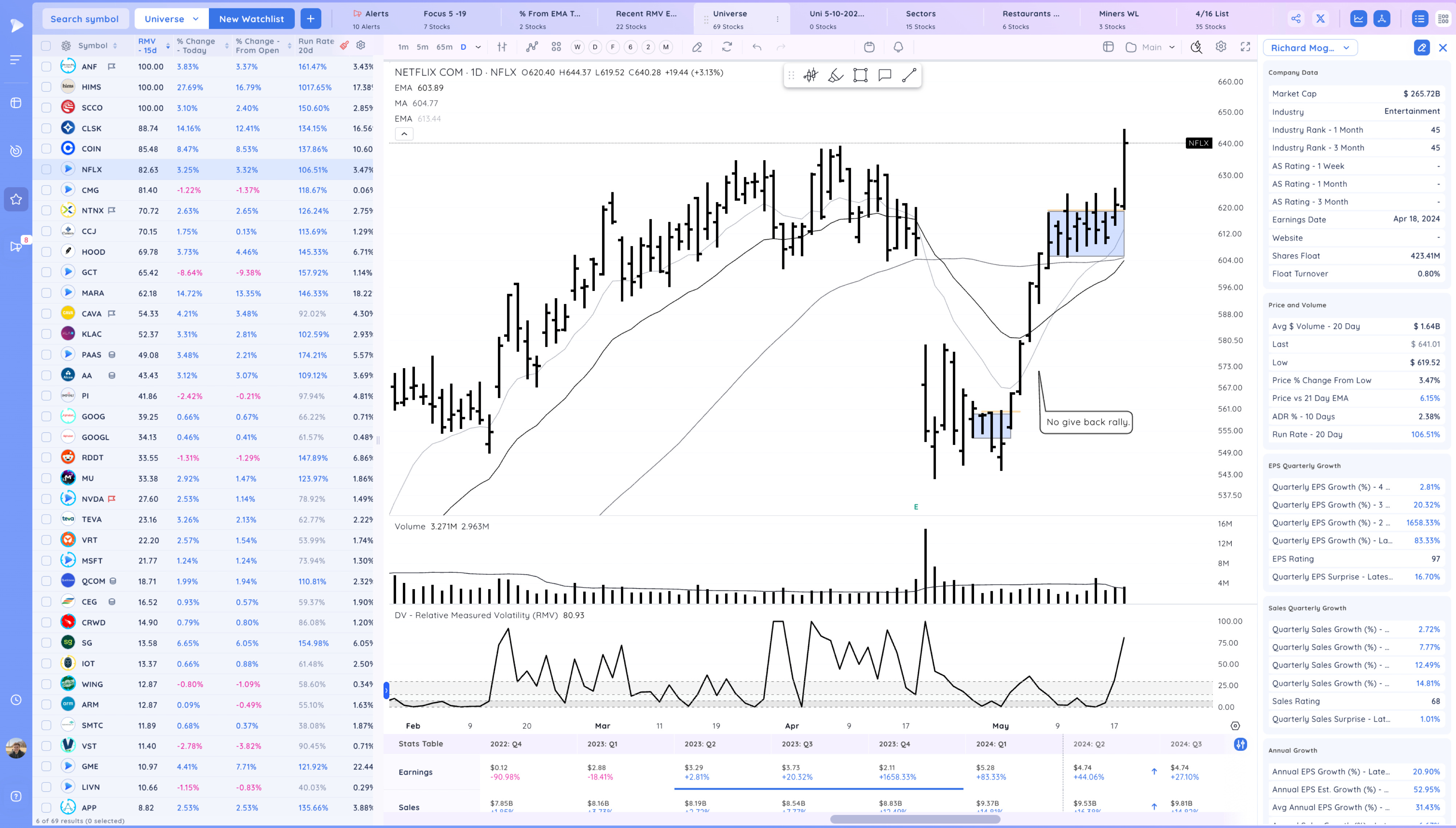Open the stats table settings icon
The height and width of the screenshot is (828, 1456).
pyautogui.click(x=1241, y=744)
